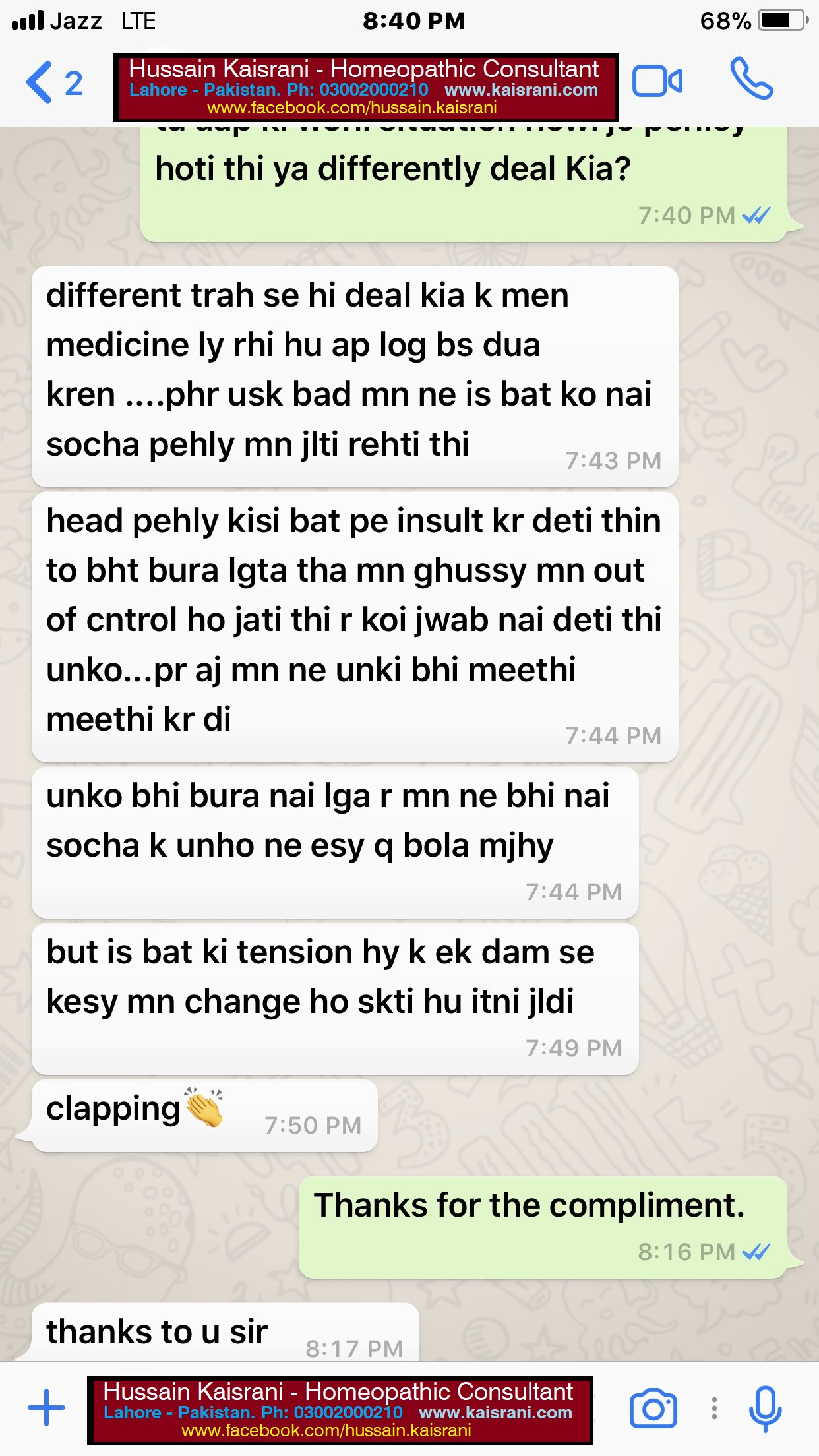Start a voice call with the phone icon

752,79
